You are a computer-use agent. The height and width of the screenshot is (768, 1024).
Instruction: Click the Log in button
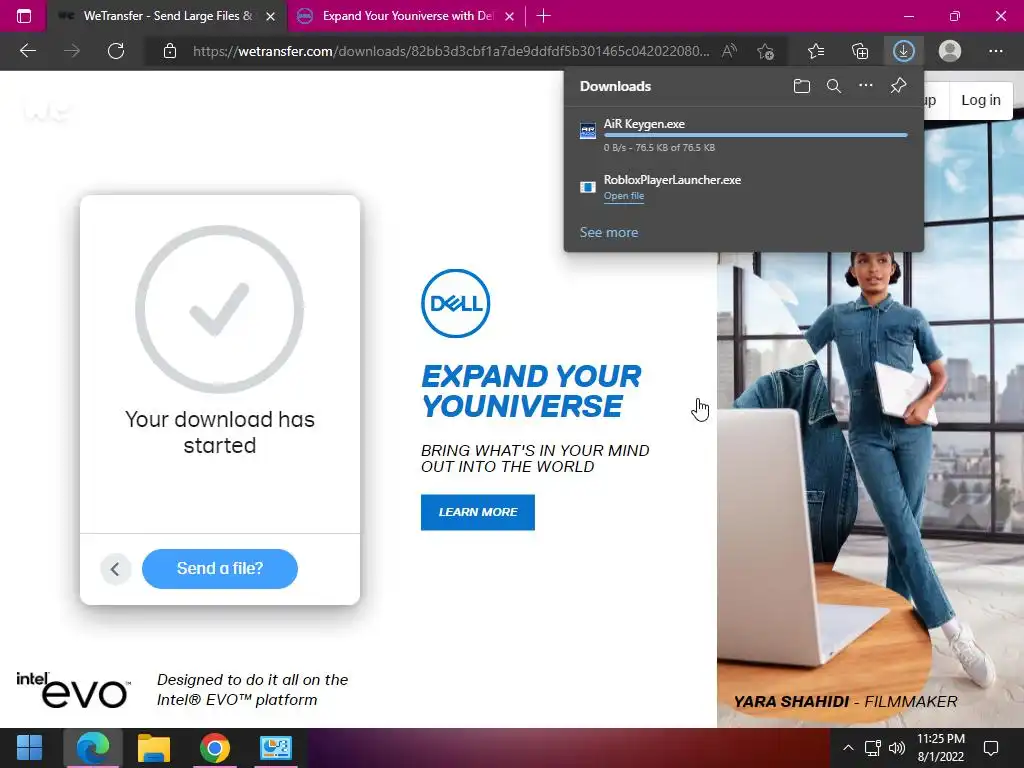pos(980,100)
